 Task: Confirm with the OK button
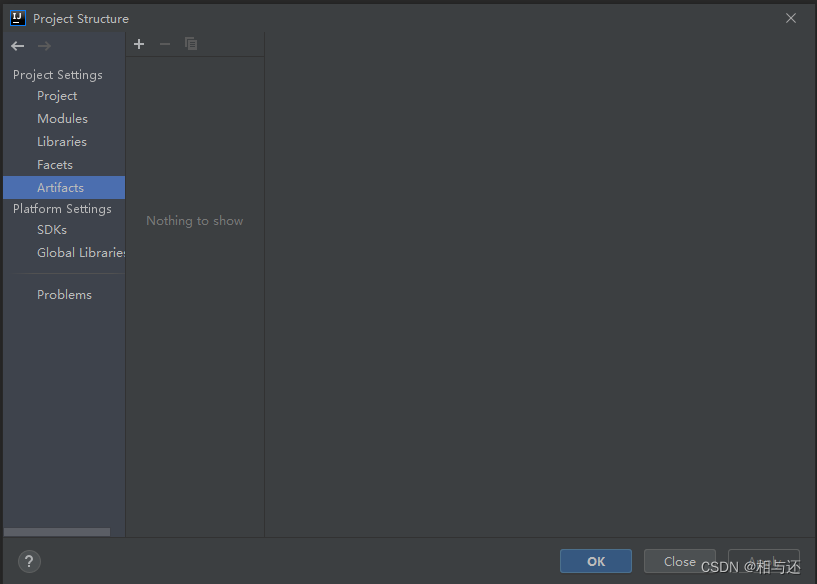click(596, 561)
